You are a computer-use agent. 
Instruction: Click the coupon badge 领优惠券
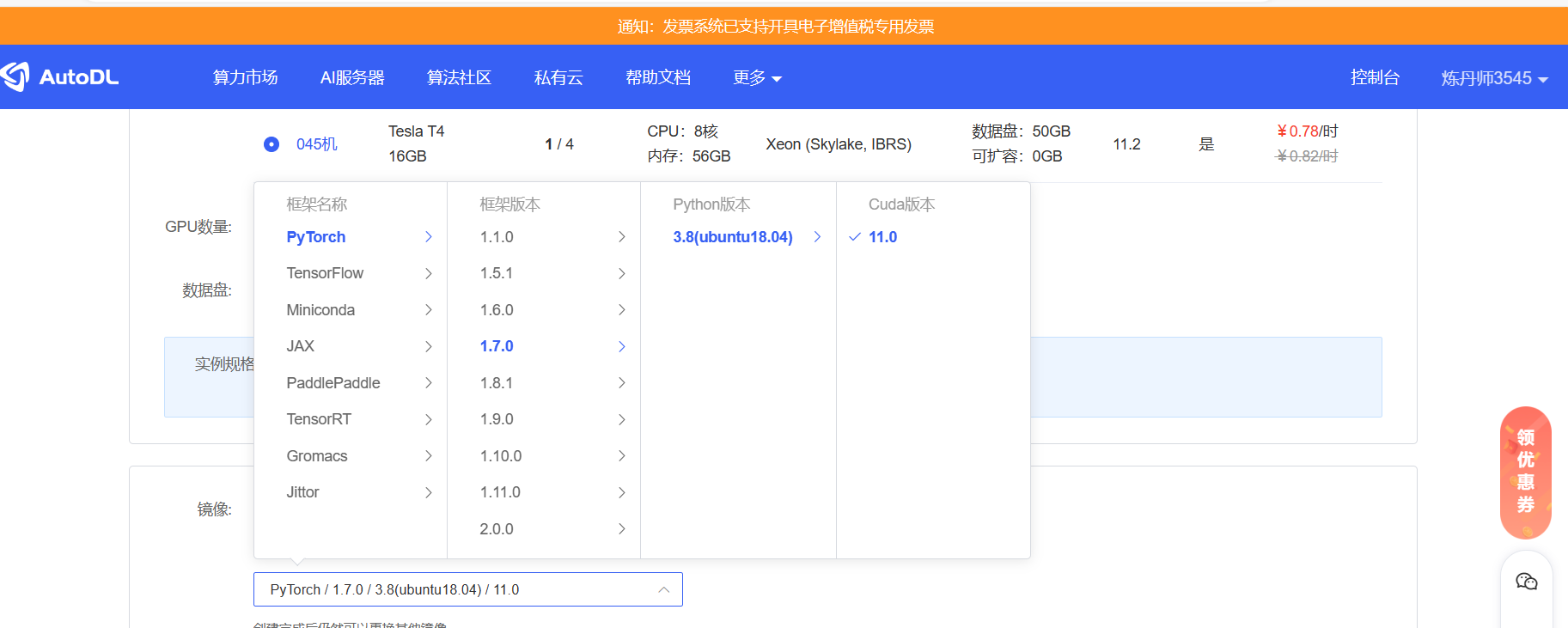click(x=1525, y=472)
